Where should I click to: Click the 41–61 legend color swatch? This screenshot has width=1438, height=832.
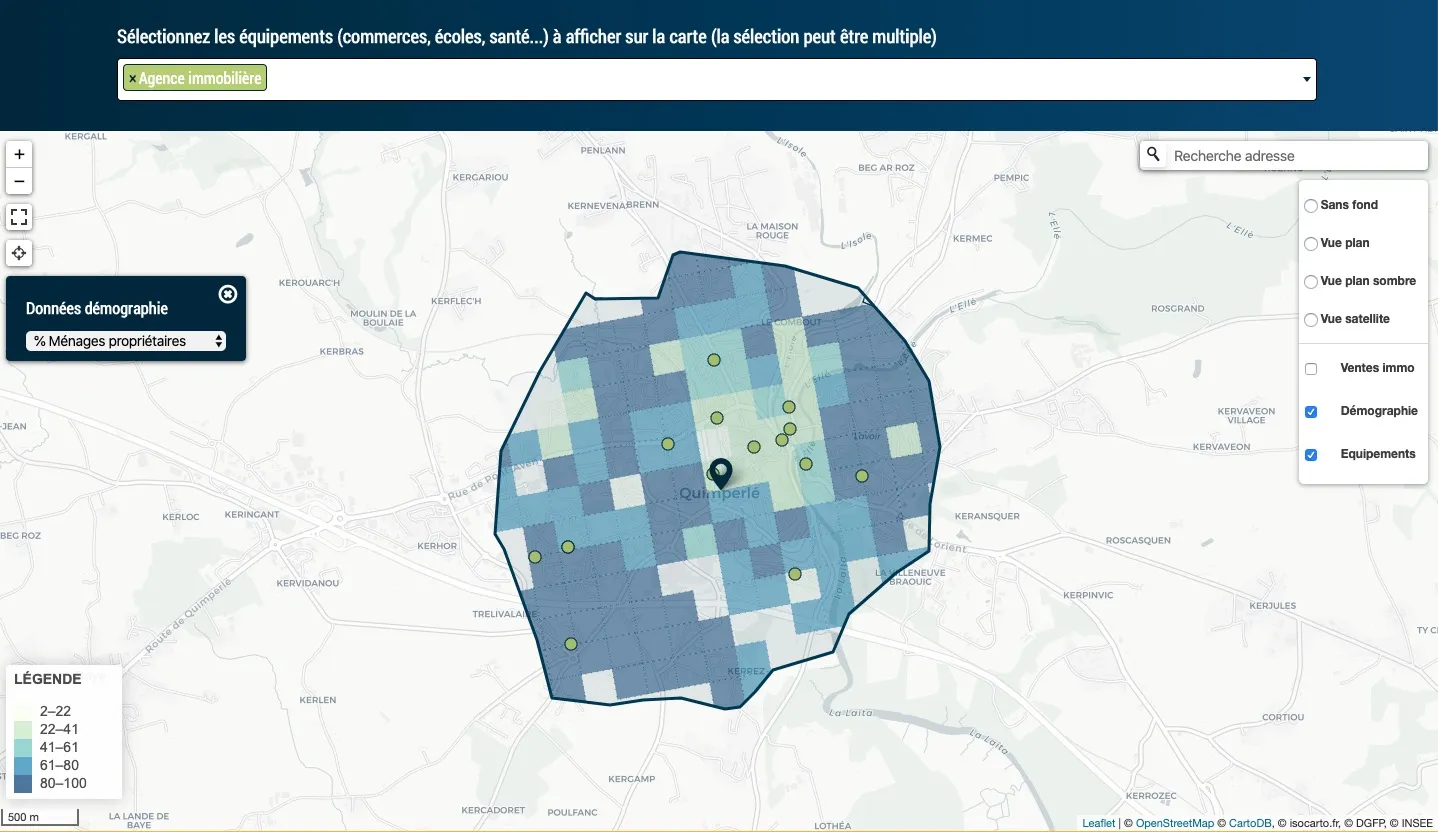(23, 747)
